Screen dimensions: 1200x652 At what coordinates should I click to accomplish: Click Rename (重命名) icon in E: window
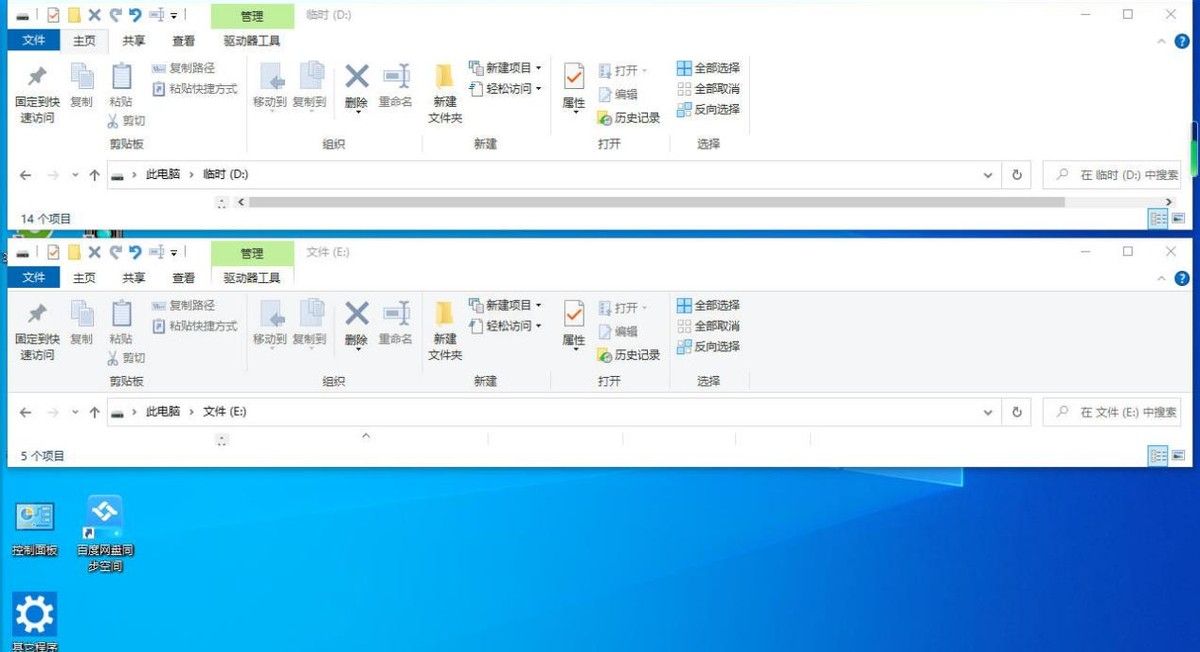coord(396,323)
